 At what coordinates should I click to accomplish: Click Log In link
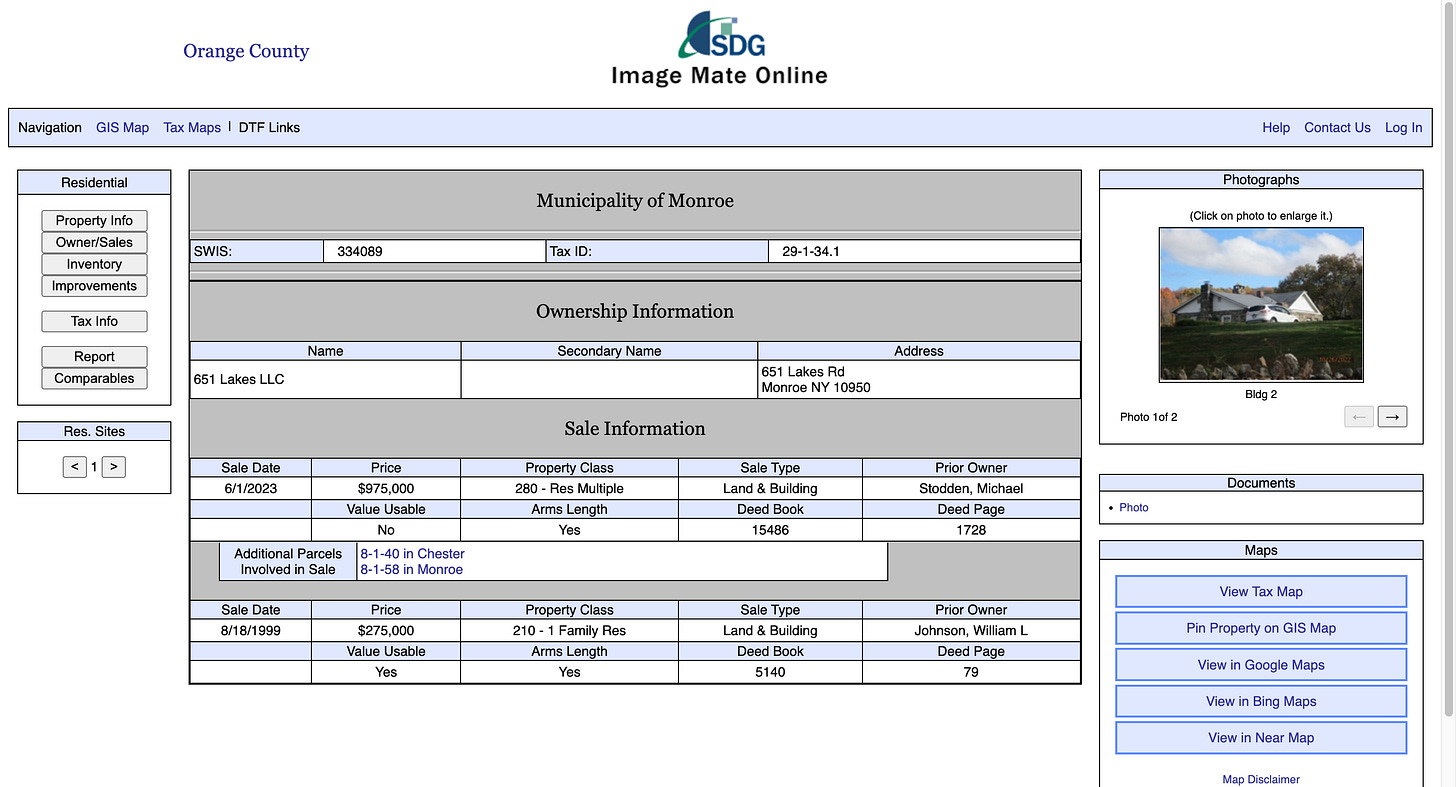pyautogui.click(x=1403, y=127)
